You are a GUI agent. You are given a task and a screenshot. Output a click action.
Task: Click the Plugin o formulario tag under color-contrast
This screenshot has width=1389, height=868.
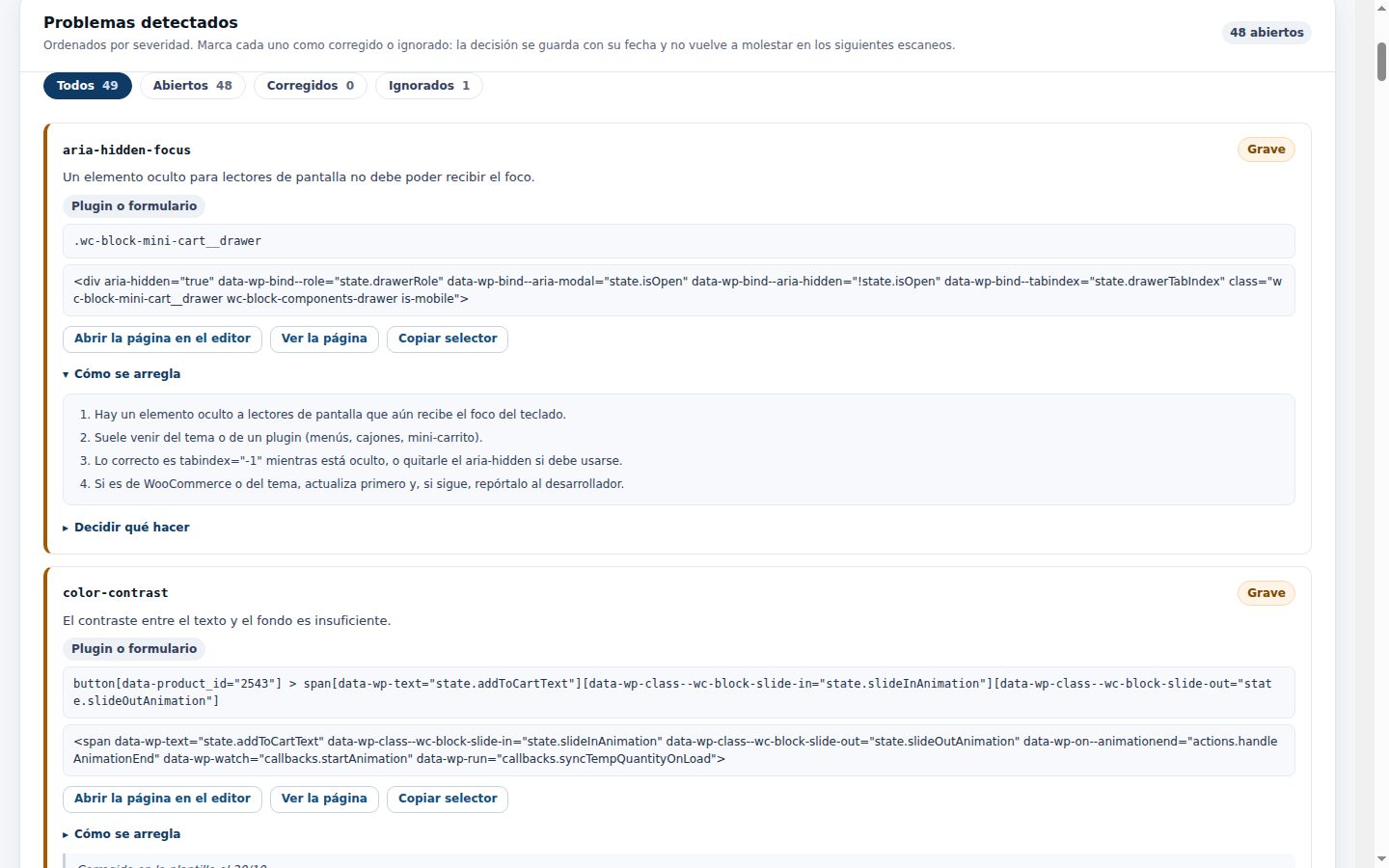[134, 649]
